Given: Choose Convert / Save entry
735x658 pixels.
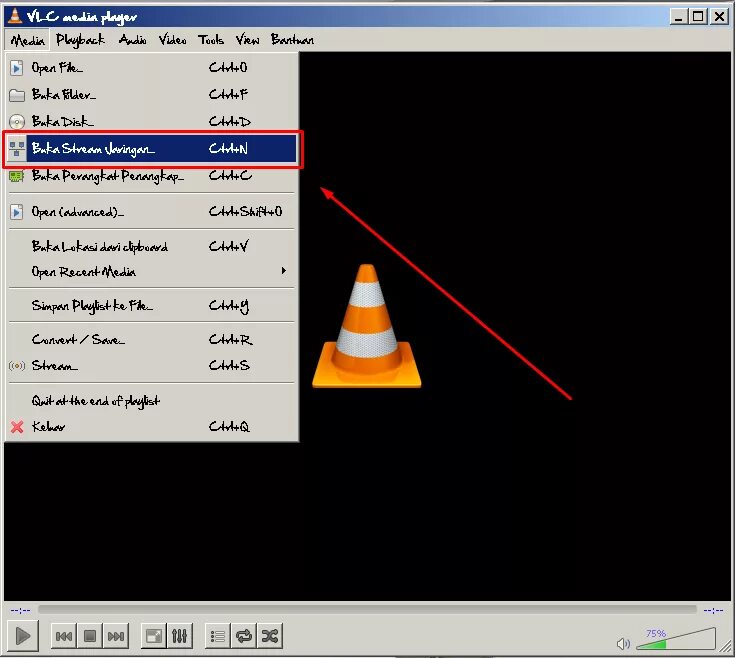Looking at the screenshot, I should (x=152, y=339).
